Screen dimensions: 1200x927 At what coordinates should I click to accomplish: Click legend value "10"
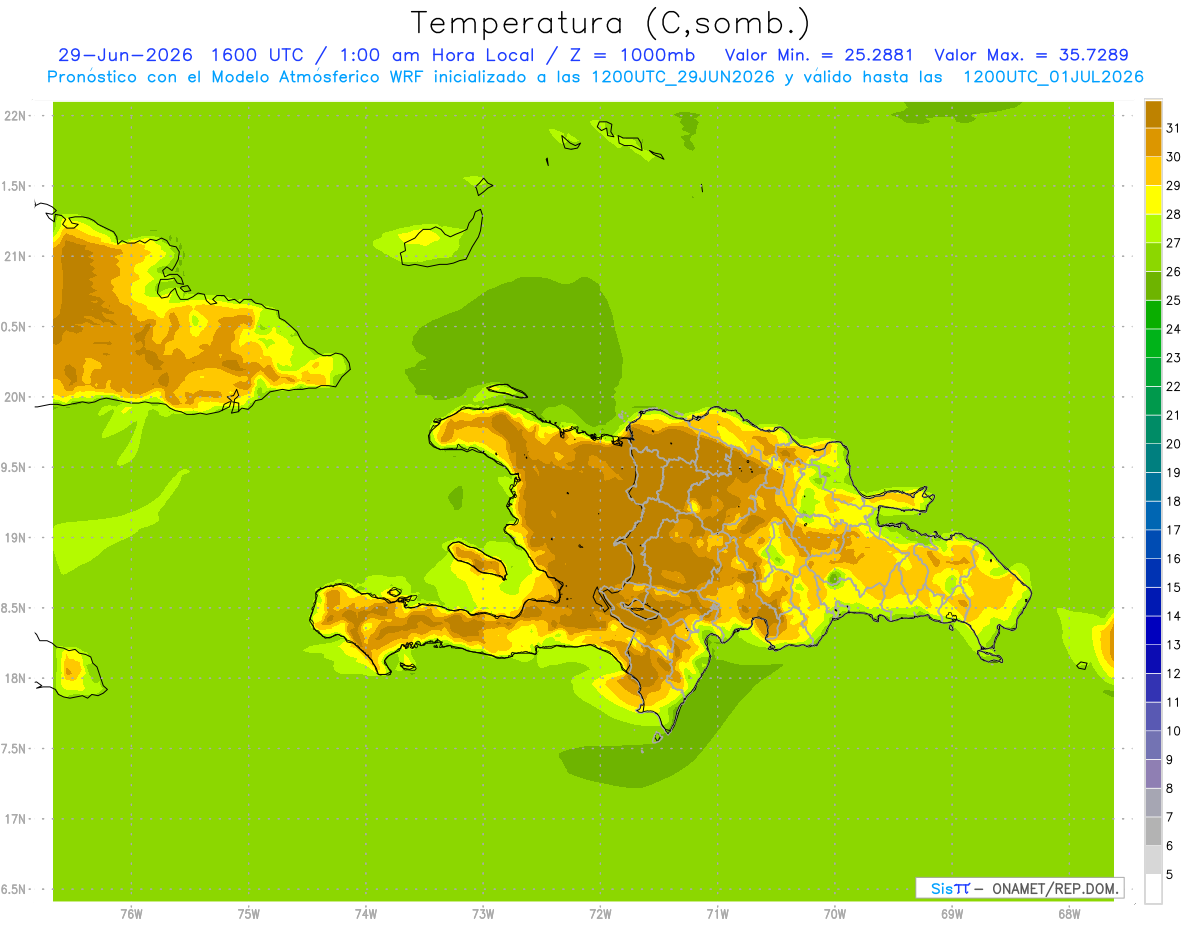point(1174,731)
